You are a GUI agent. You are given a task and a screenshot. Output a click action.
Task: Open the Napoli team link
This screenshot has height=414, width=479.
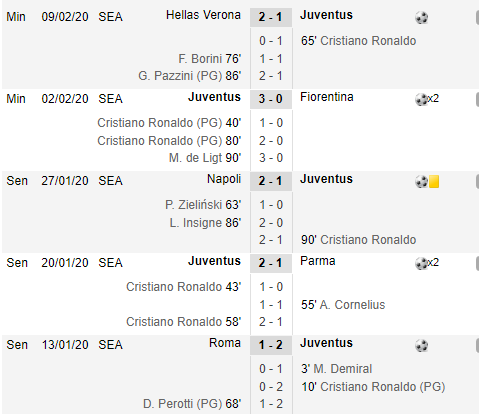(224, 179)
